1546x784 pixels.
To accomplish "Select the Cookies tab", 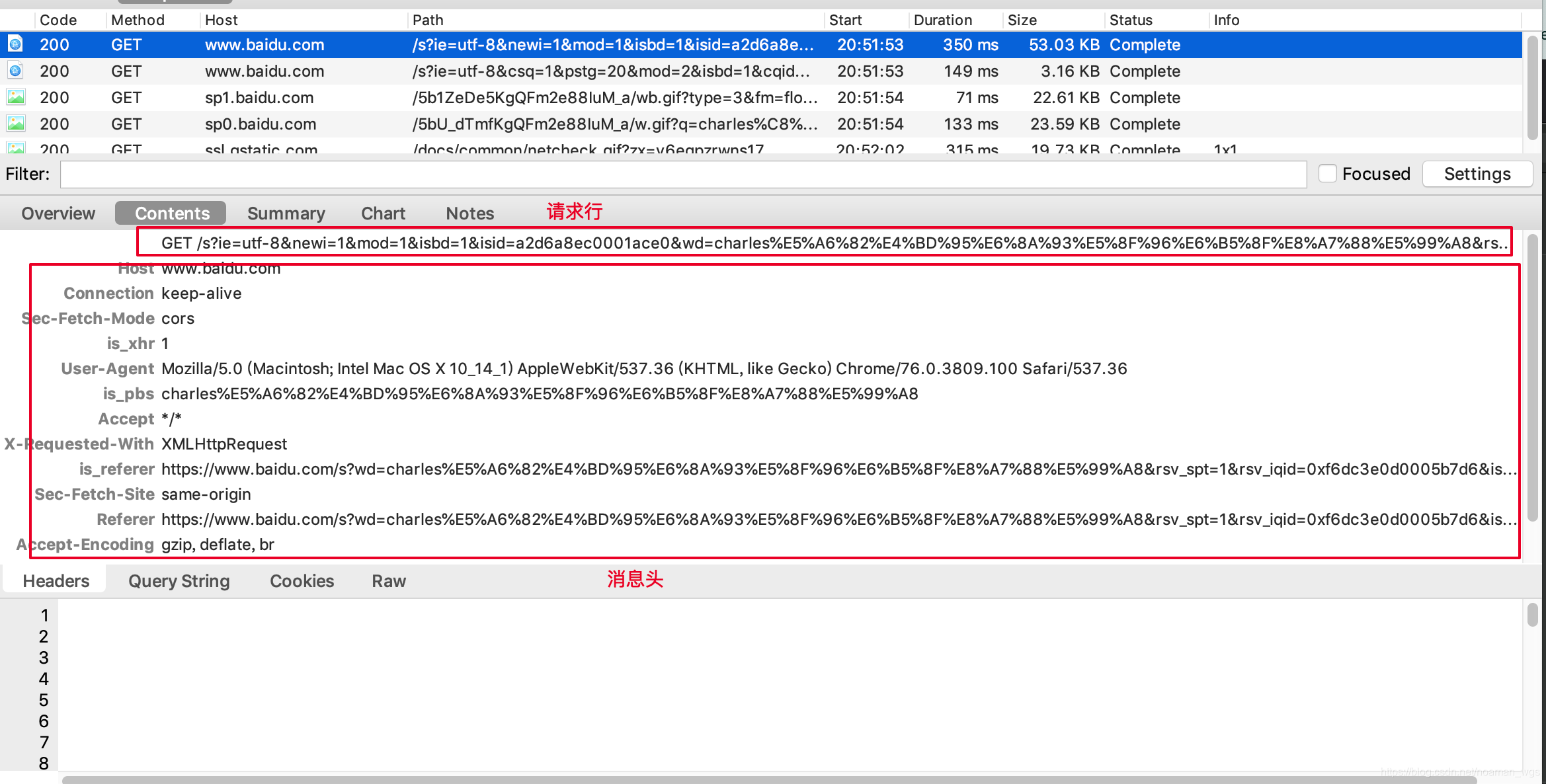I will tap(302, 581).
